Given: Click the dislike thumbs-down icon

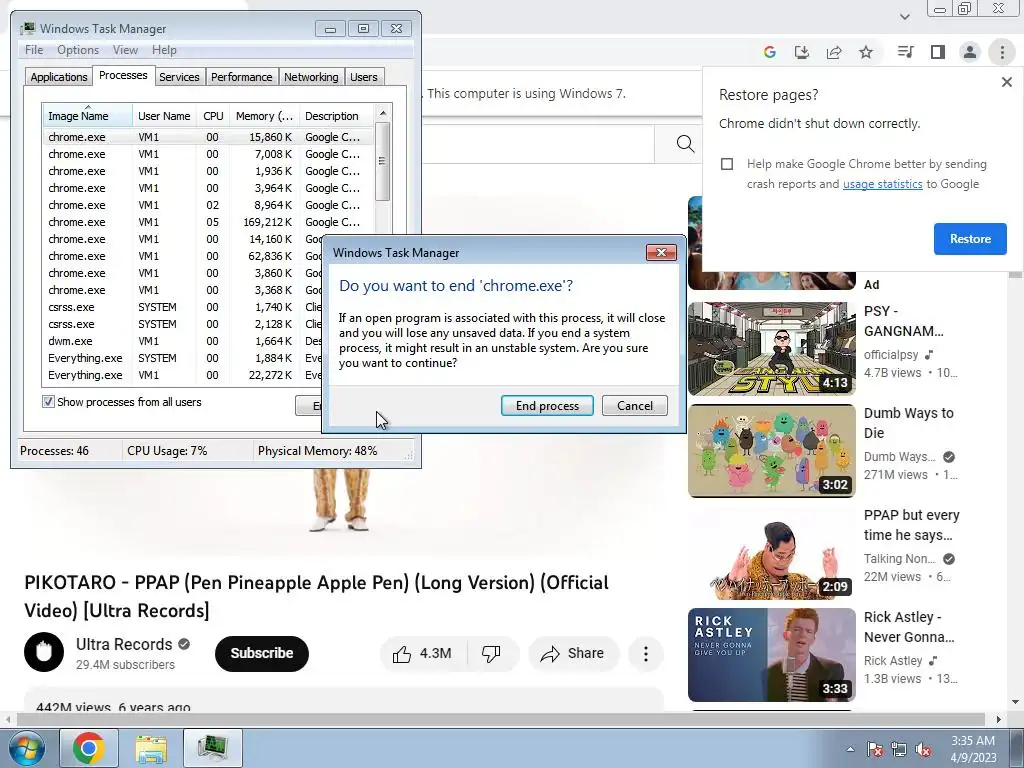Looking at the screenshot, I should pos(491,654).
